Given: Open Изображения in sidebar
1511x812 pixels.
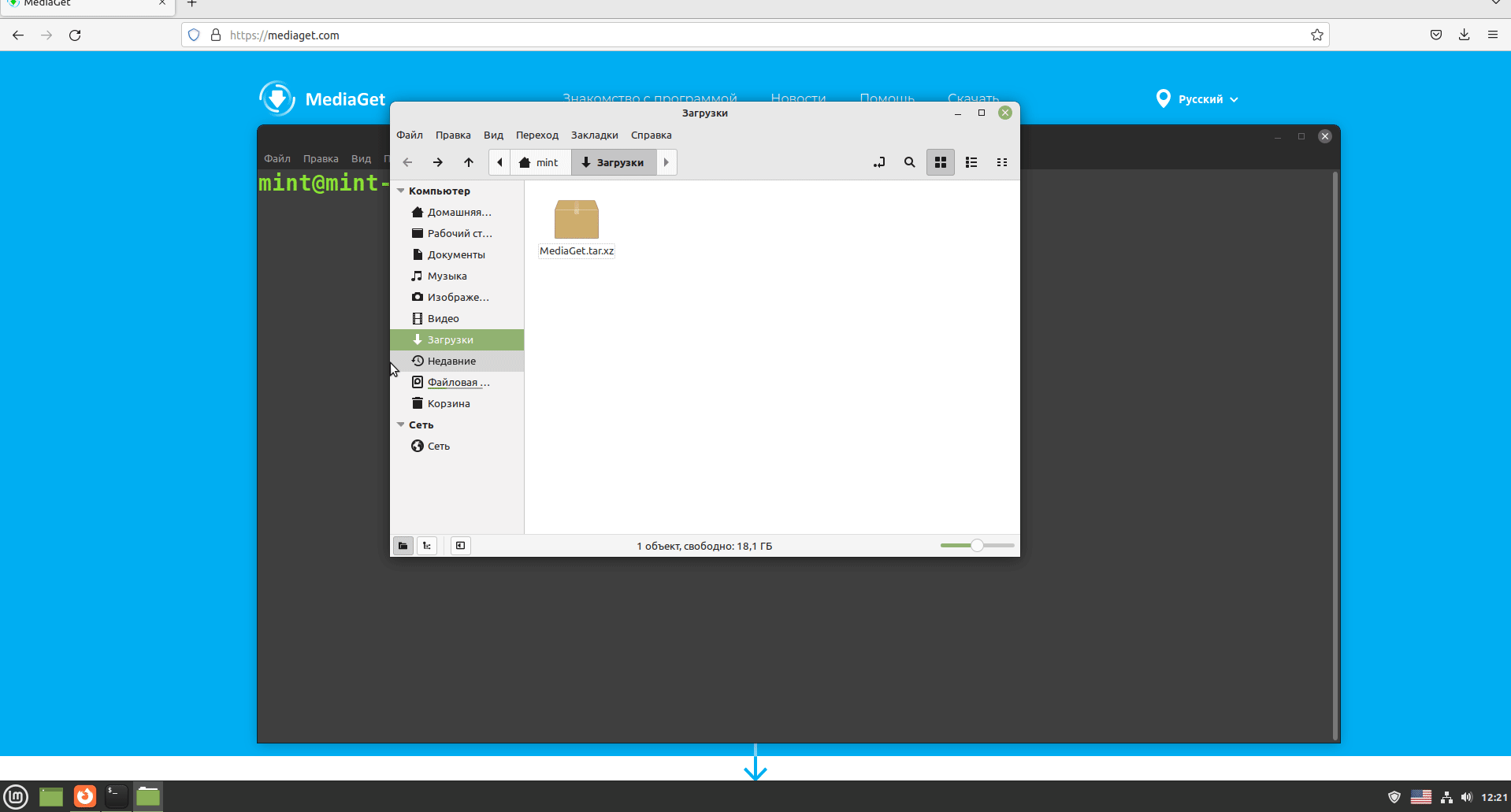Looking at the screenshot, I should click(x=457, y=297).
